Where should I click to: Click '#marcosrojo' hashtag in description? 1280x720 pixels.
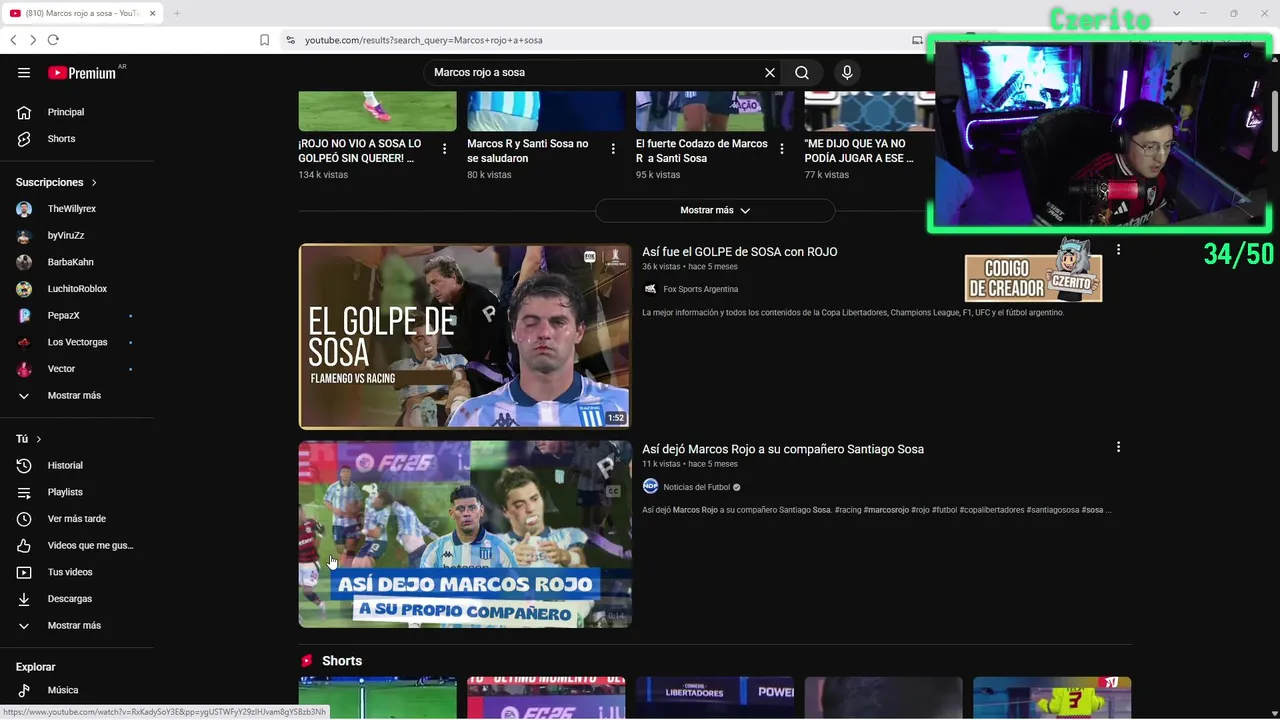[x=886, y=510]
